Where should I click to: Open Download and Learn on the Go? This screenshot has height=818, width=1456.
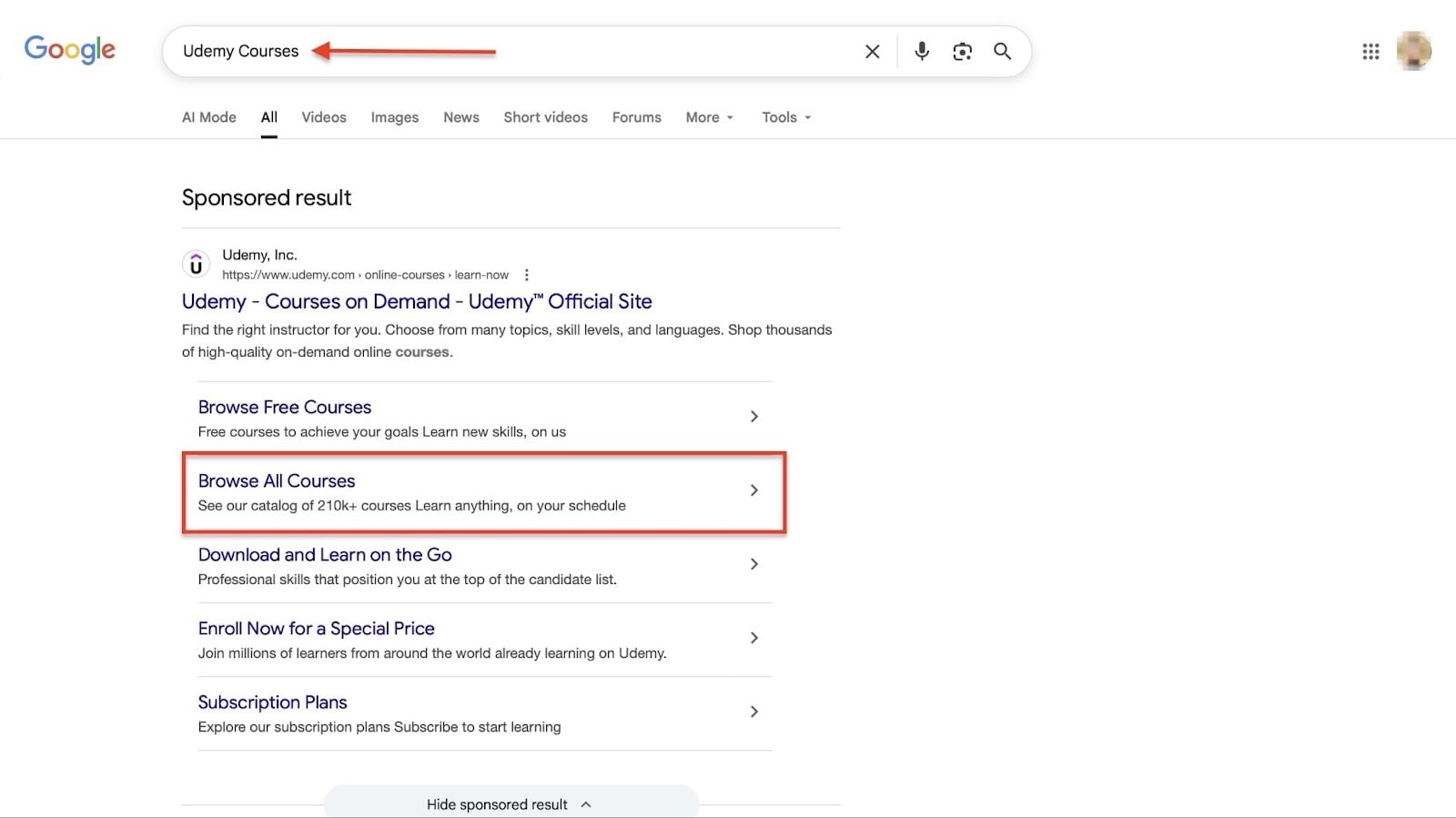click(x=325, y=554)
